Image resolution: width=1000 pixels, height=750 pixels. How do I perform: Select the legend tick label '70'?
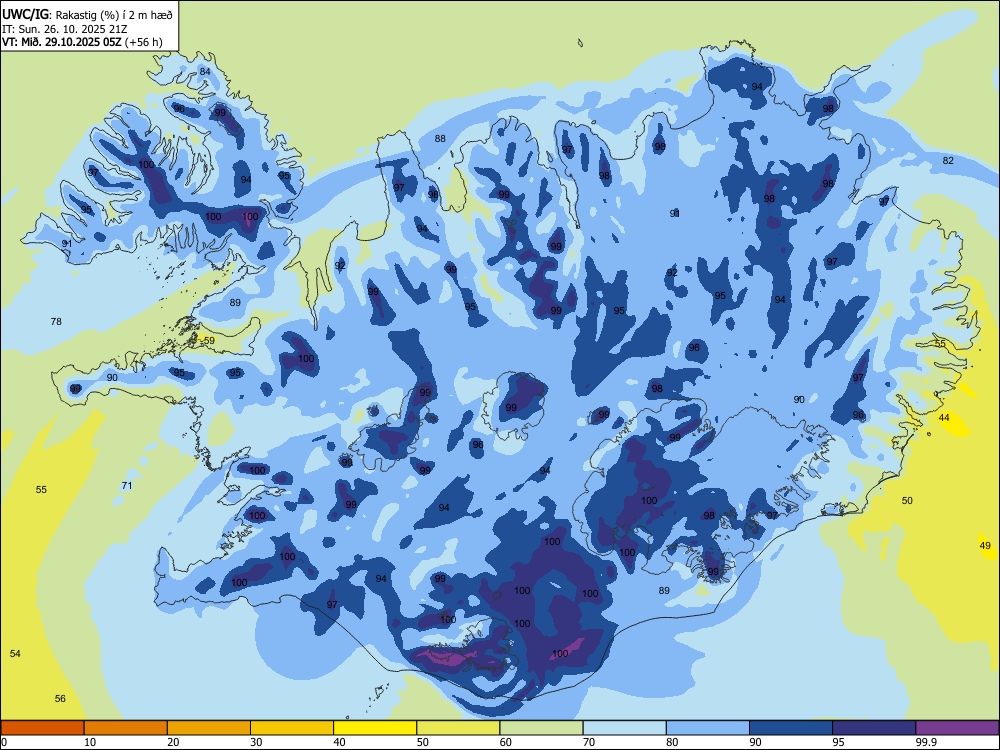pos(589,742)
